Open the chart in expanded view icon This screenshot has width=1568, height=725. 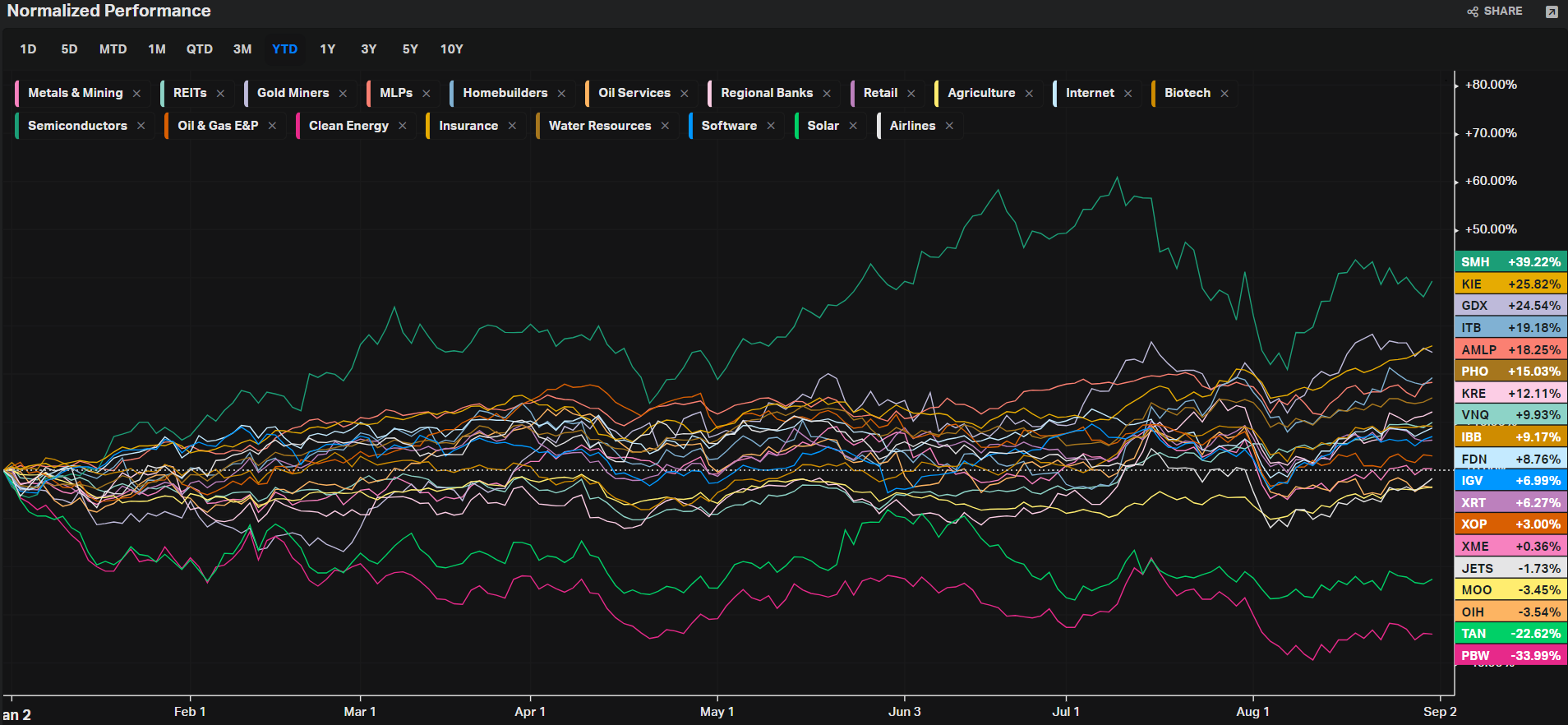coord(1552,12)
